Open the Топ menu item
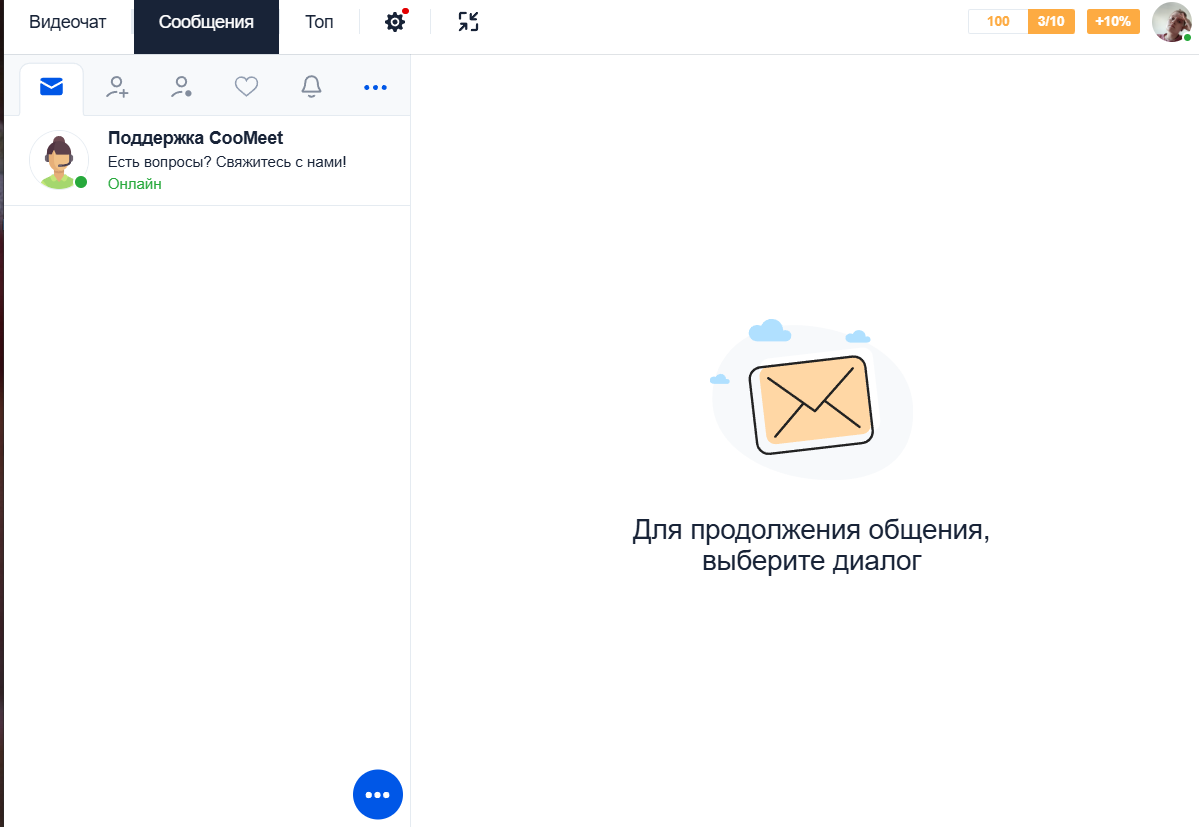Screen dimensions: 1199x827 [x=317, y=21]
